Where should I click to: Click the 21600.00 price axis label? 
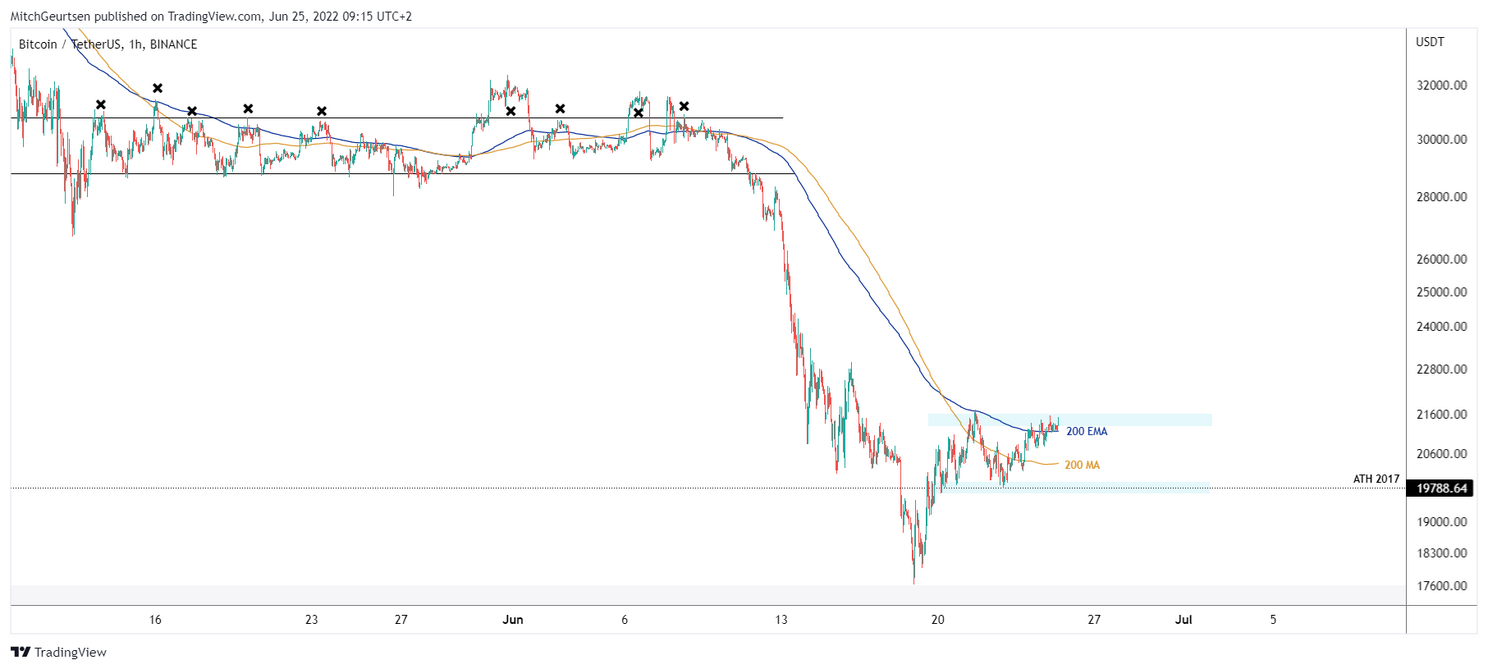[x=1441, y=414]
